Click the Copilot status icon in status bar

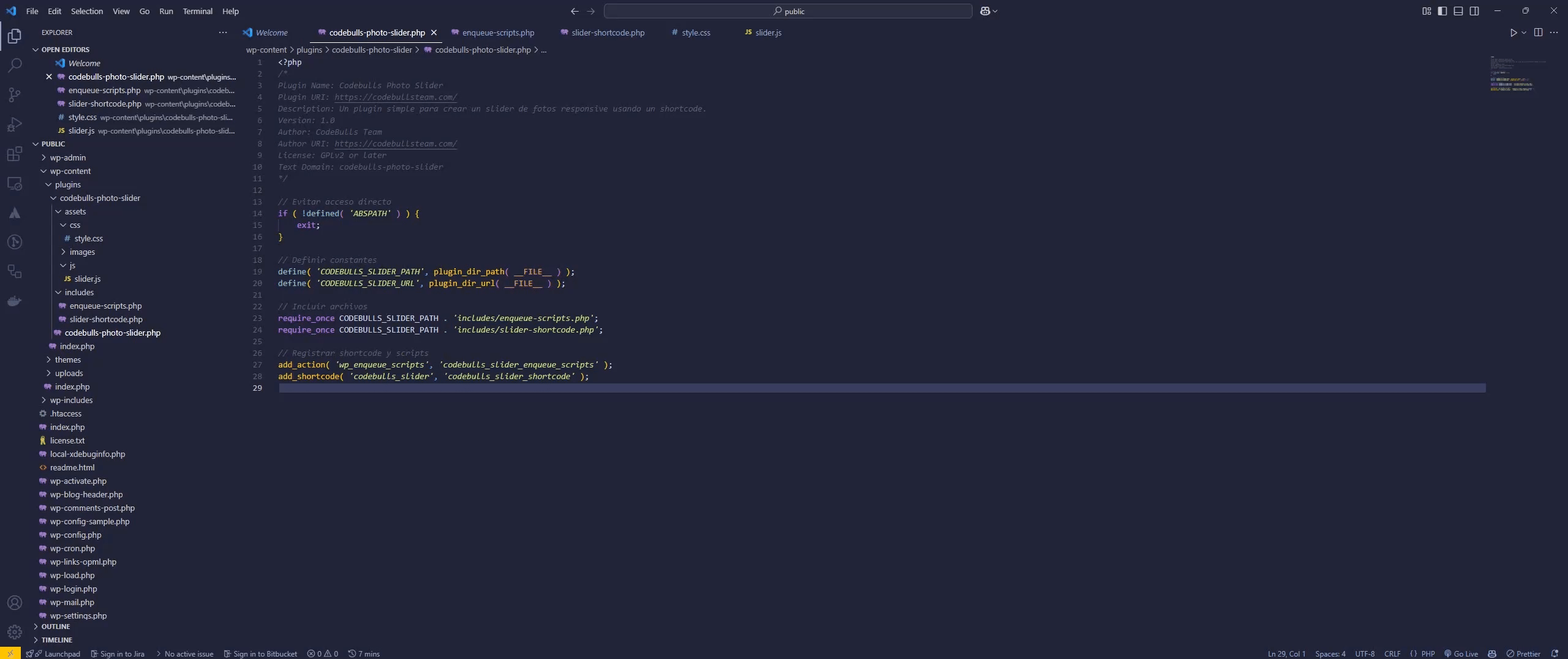1492,653
